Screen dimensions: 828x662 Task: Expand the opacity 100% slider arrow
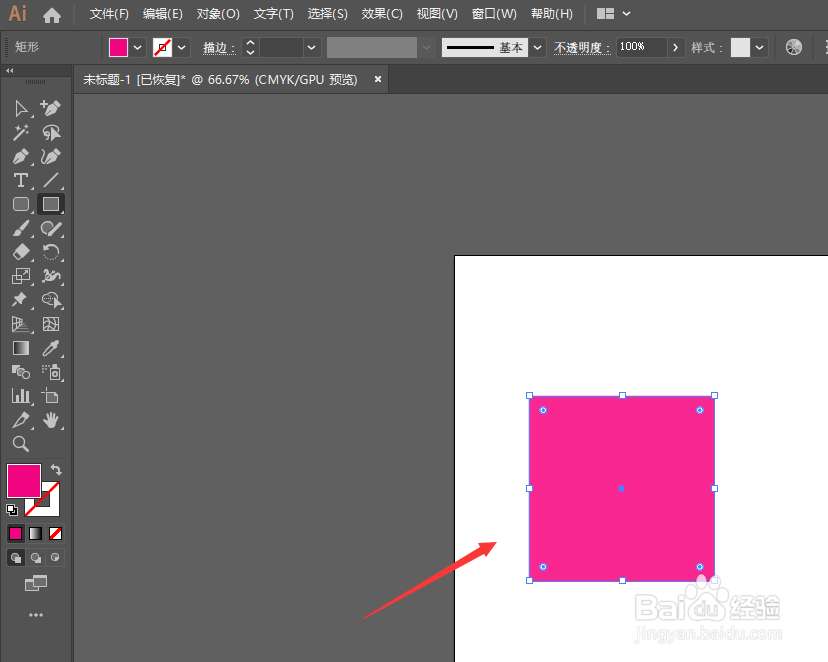coord(675,48)
